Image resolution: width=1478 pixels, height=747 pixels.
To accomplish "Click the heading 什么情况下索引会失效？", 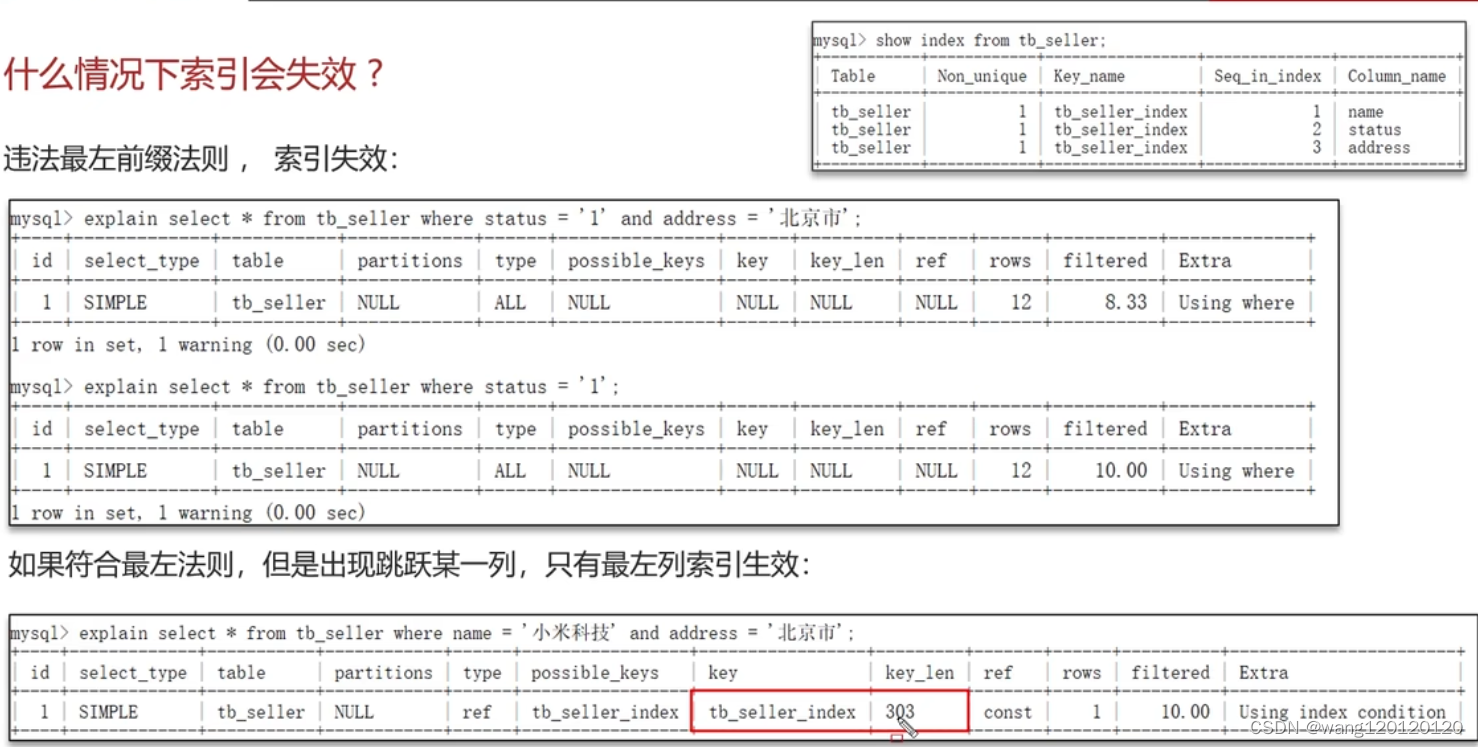I will click(195, 75).
